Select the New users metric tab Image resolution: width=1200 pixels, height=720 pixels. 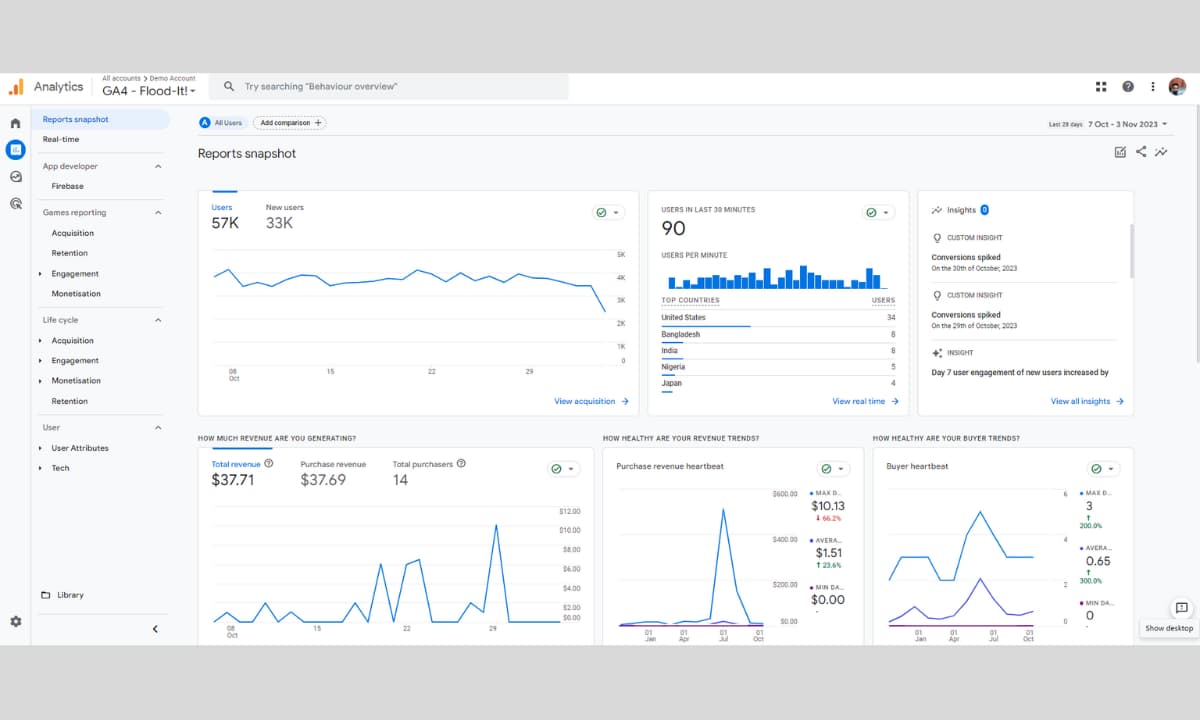(284, 216)
